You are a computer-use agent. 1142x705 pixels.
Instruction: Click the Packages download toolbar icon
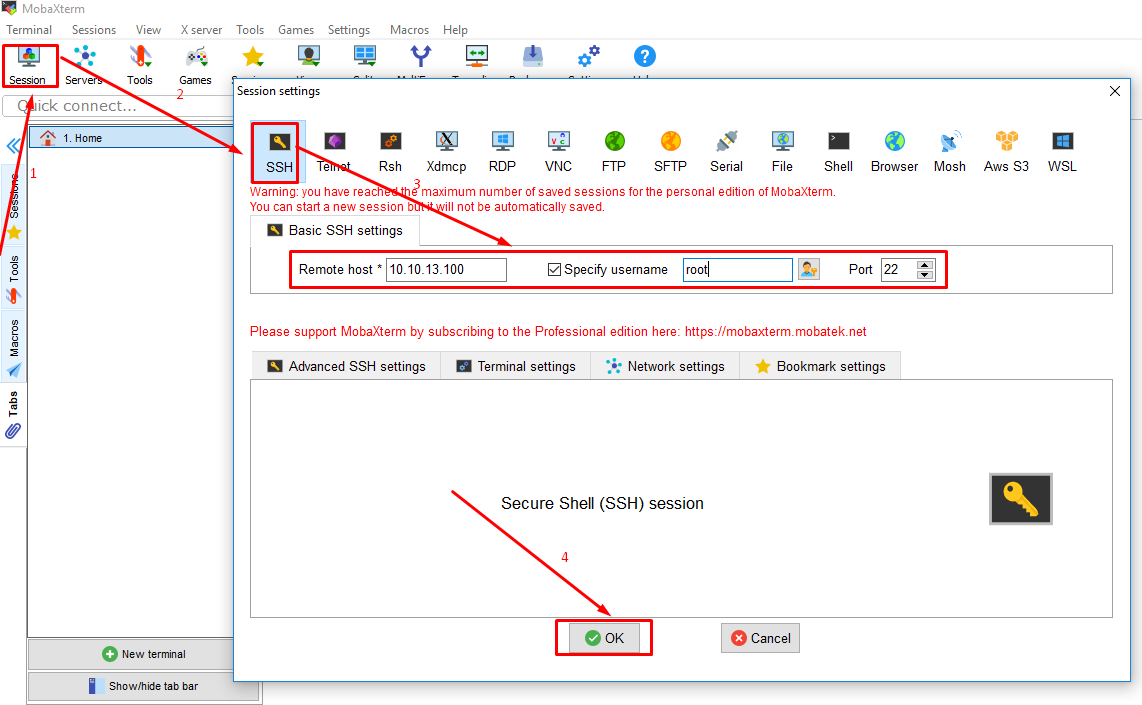coord(532,58)
